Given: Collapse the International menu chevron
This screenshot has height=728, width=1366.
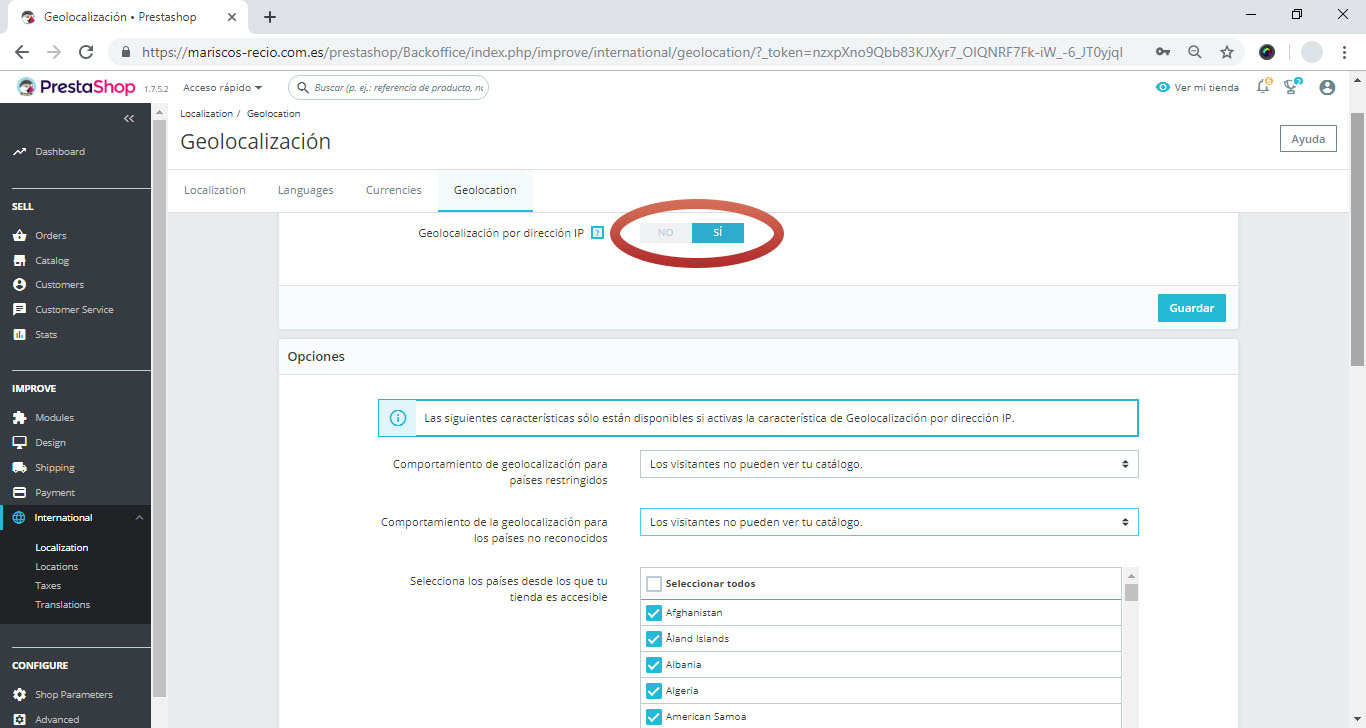Looking at the screenshot, I should coord(139,518).
